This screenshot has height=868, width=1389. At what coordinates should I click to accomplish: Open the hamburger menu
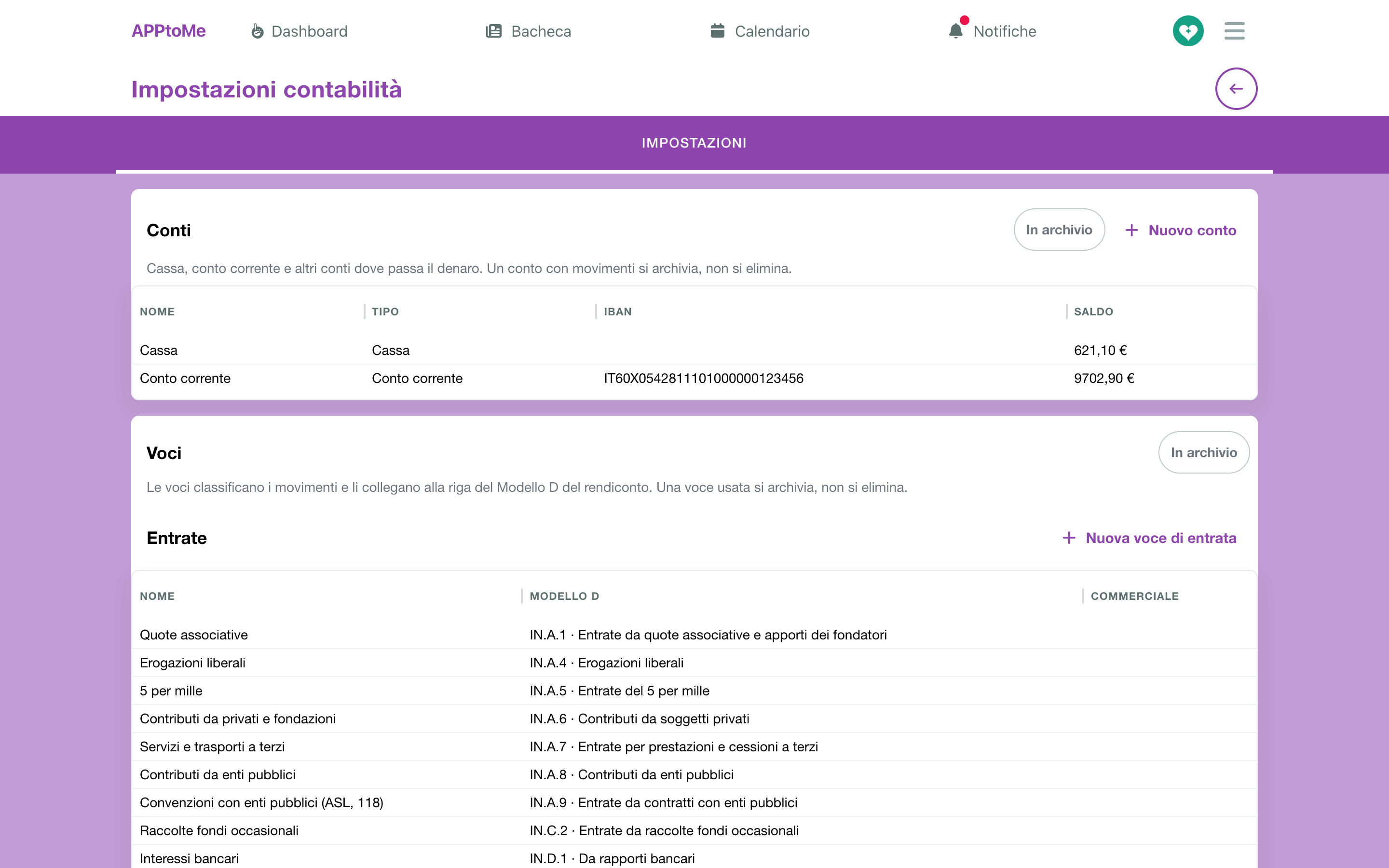pos(1234,31)
